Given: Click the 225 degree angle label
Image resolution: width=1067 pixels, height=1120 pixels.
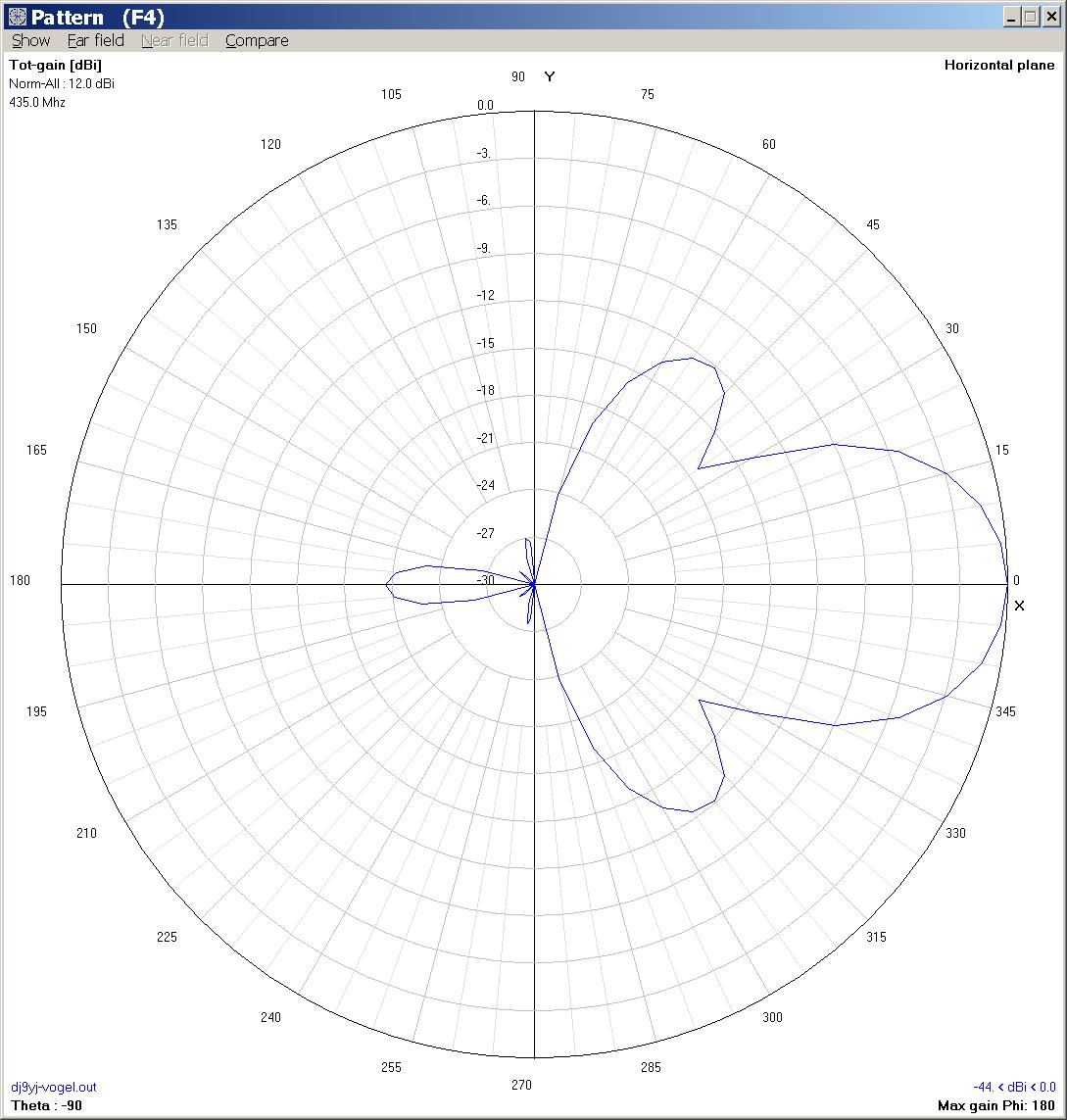Looking at the screenshot, I should (167, 937).
